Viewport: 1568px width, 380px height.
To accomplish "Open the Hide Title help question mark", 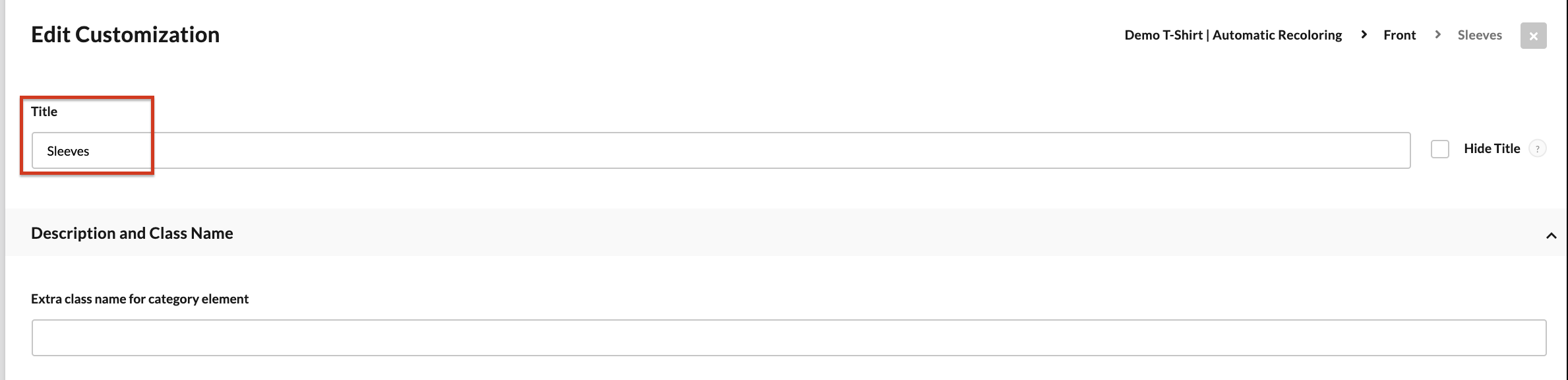I will click(x=1537, y=149).
